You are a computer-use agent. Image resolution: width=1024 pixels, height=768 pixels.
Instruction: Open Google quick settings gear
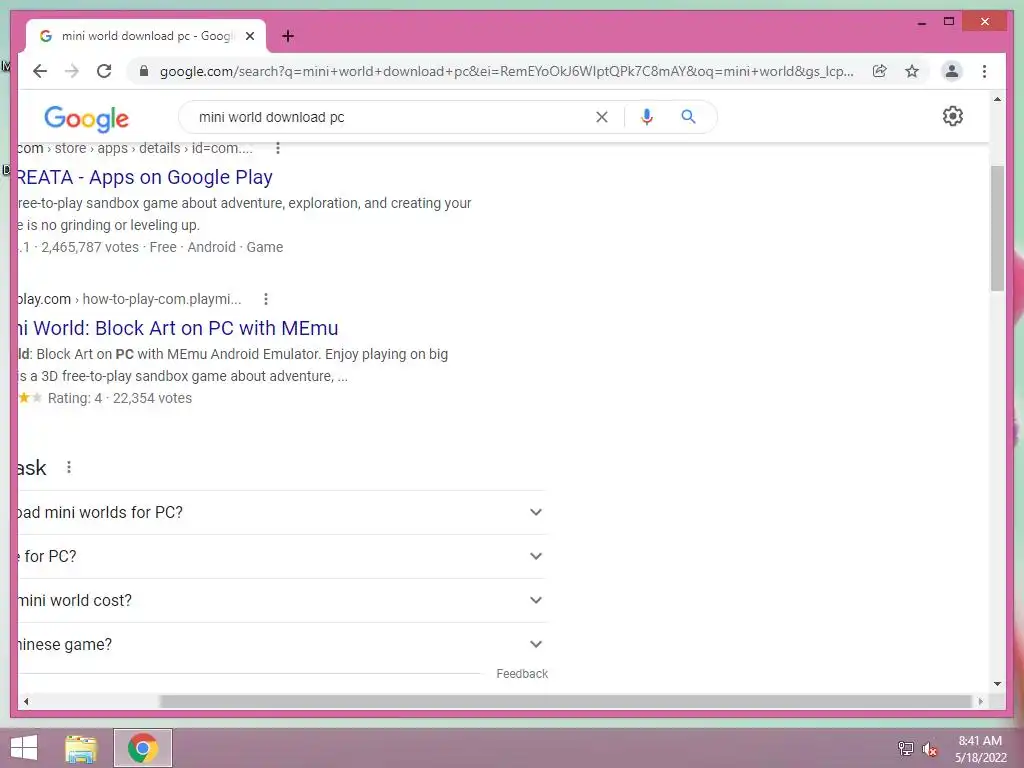click(x=953, y=116)
